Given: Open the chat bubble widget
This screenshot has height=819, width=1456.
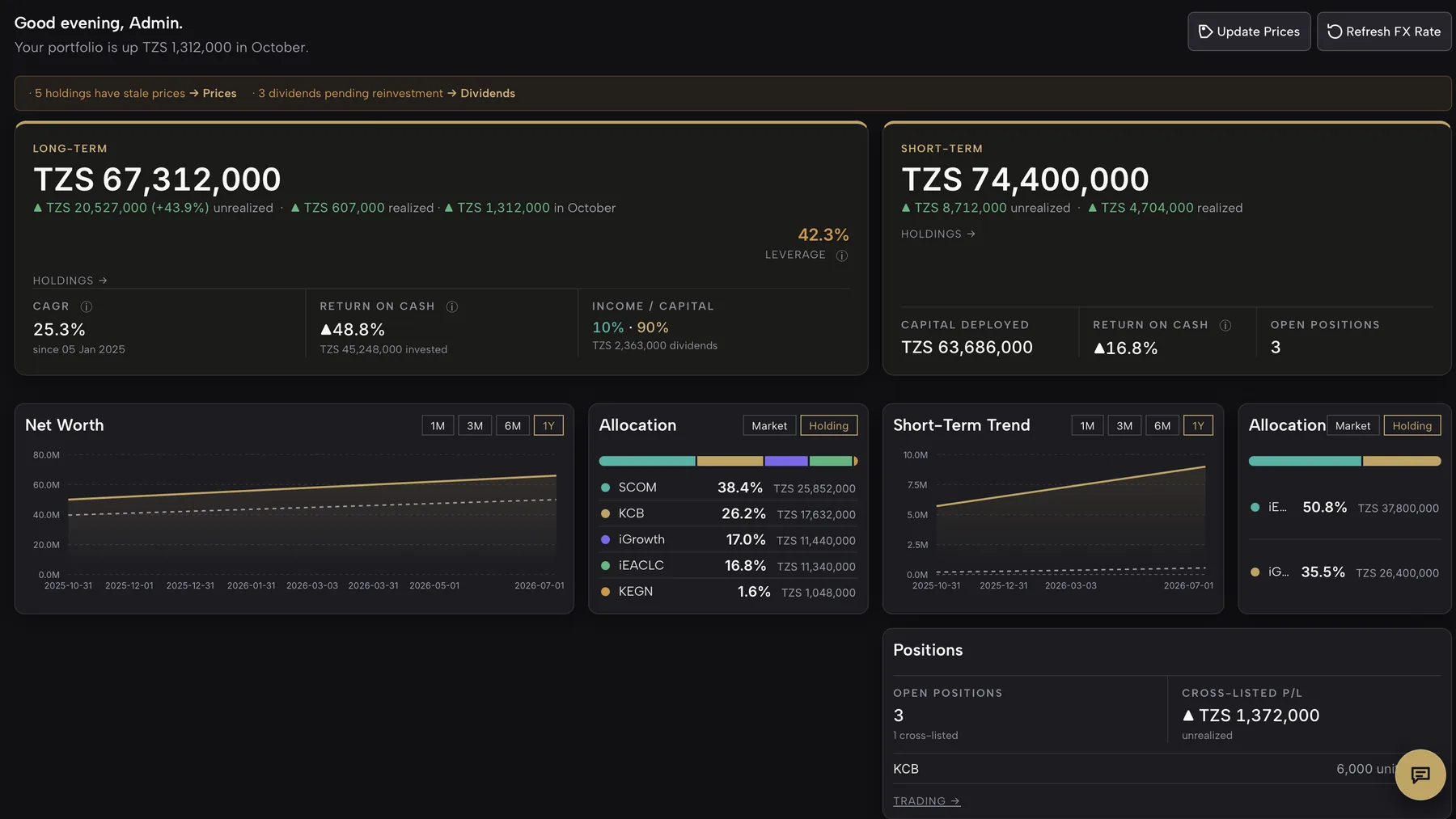Looking at the screenshot, I should pos(1420,775).
